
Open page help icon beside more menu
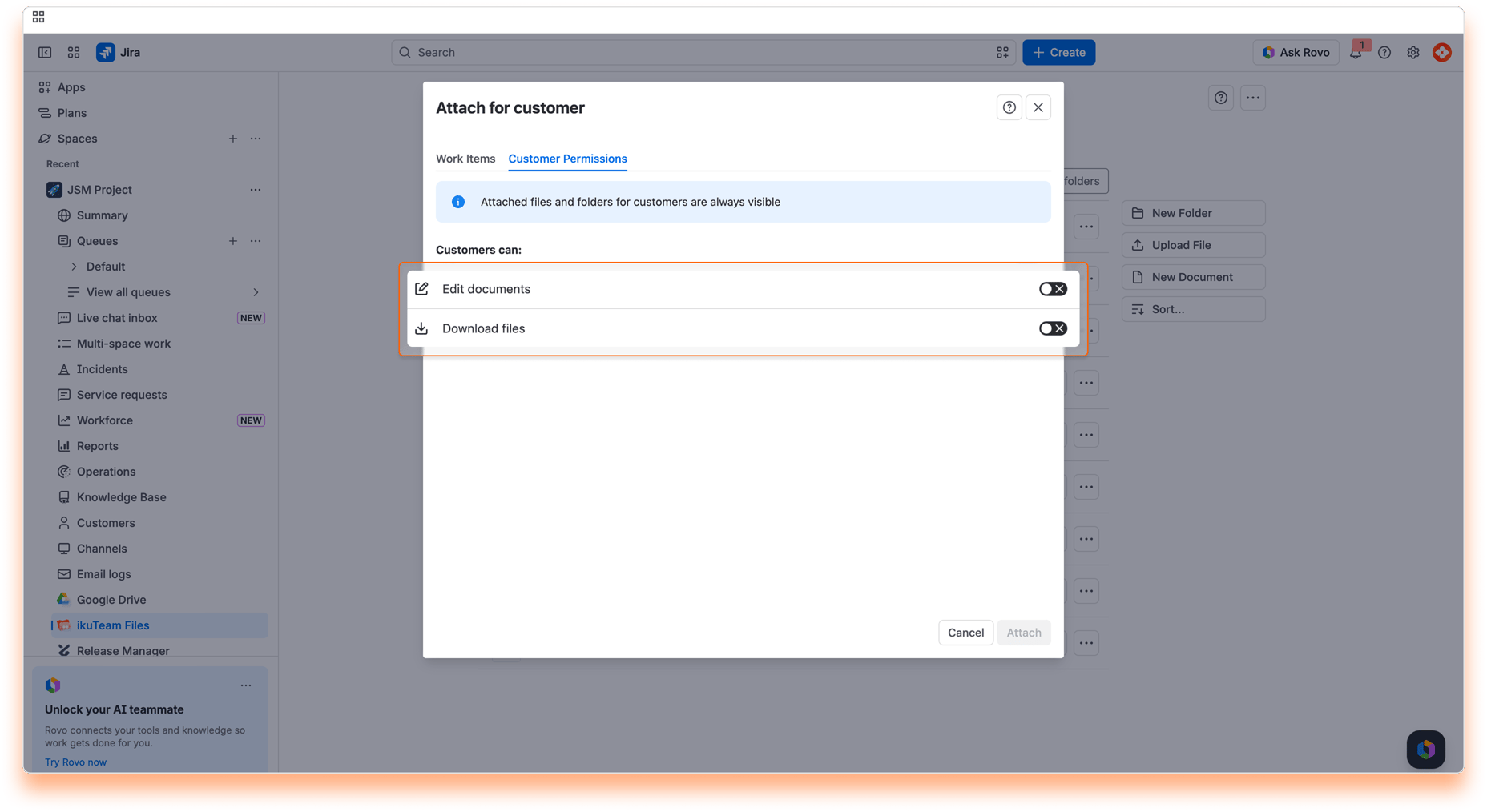[1220, 98]
